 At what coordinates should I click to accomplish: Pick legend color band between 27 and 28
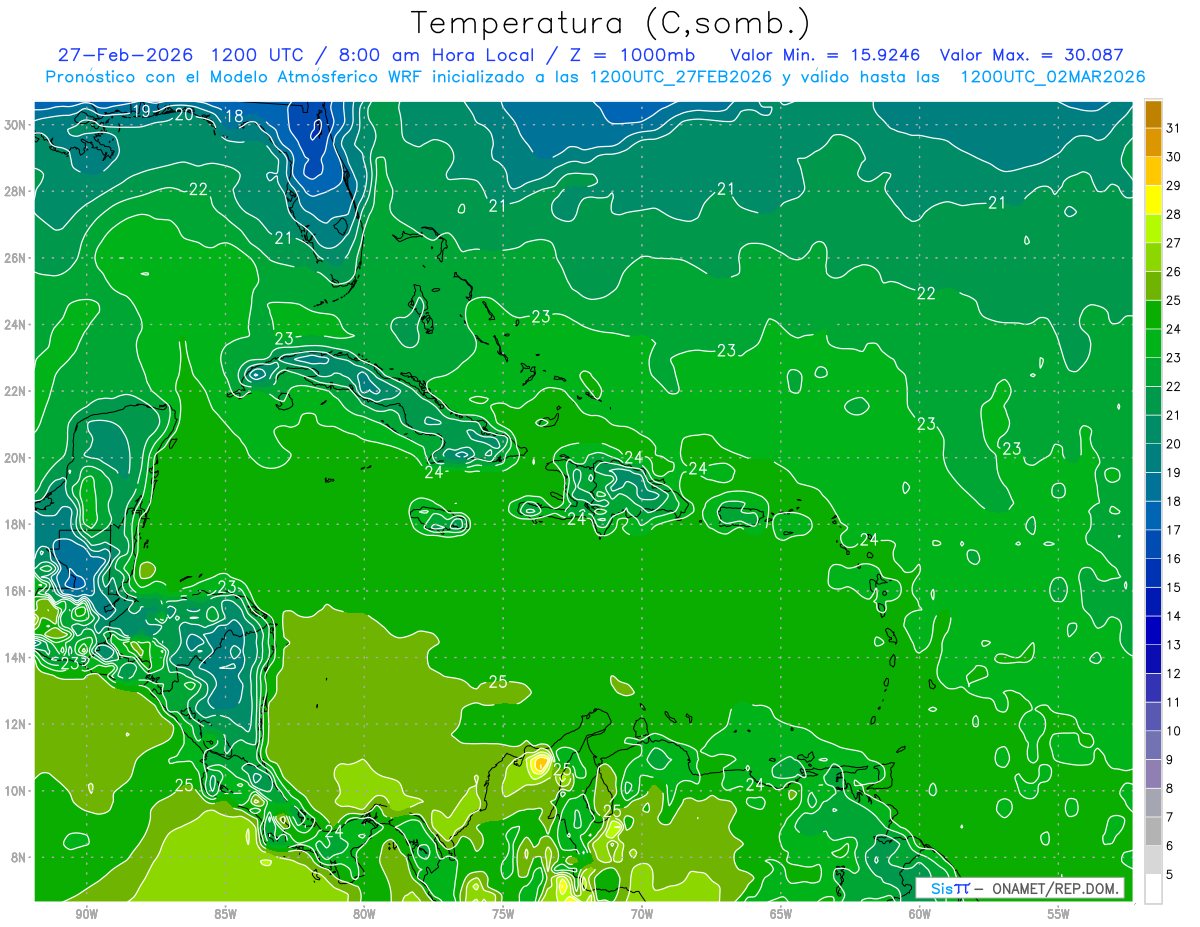click(1153, 228)
